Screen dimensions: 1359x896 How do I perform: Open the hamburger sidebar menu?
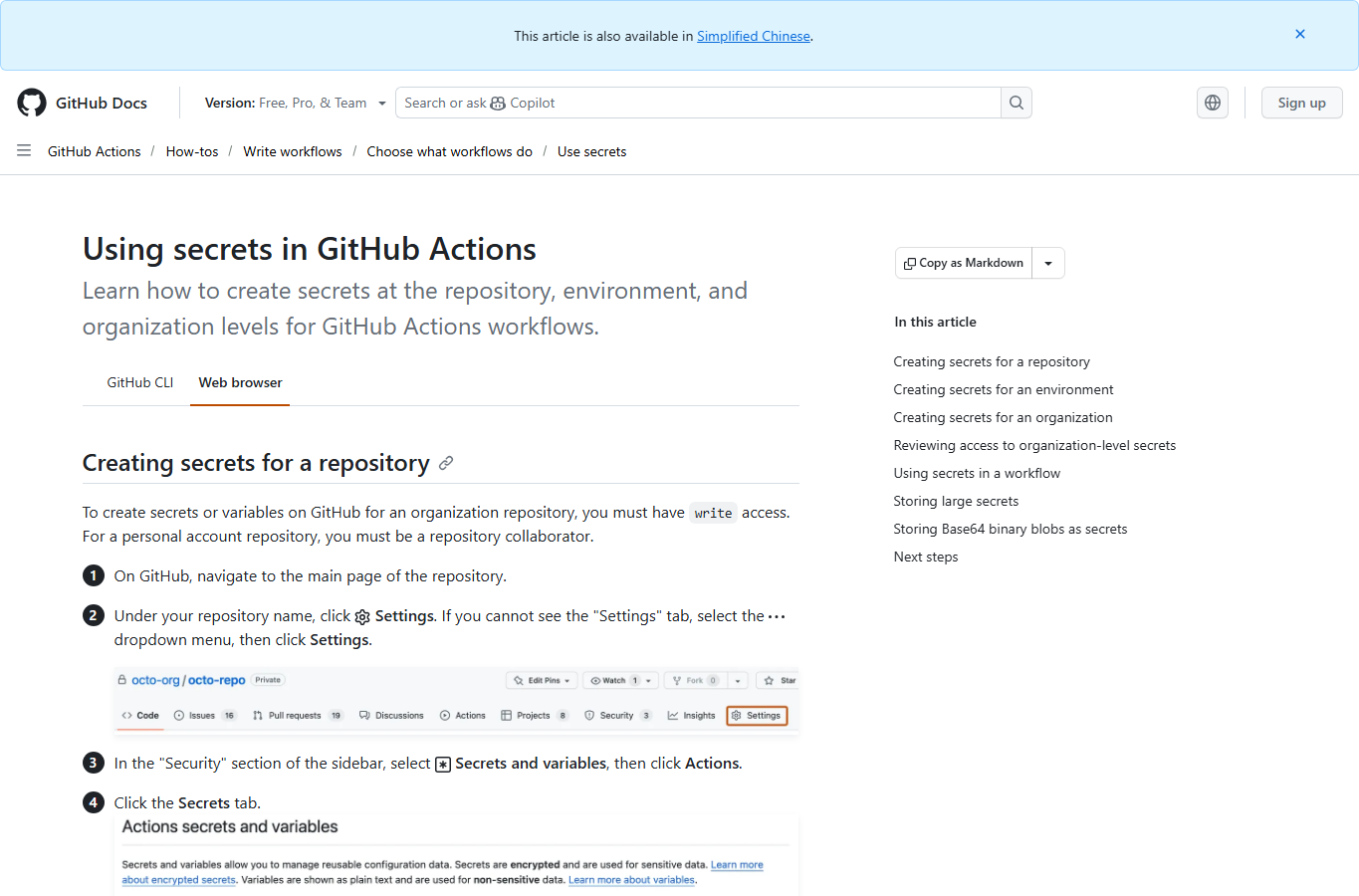pyautogui.click(x=24, y=150)
